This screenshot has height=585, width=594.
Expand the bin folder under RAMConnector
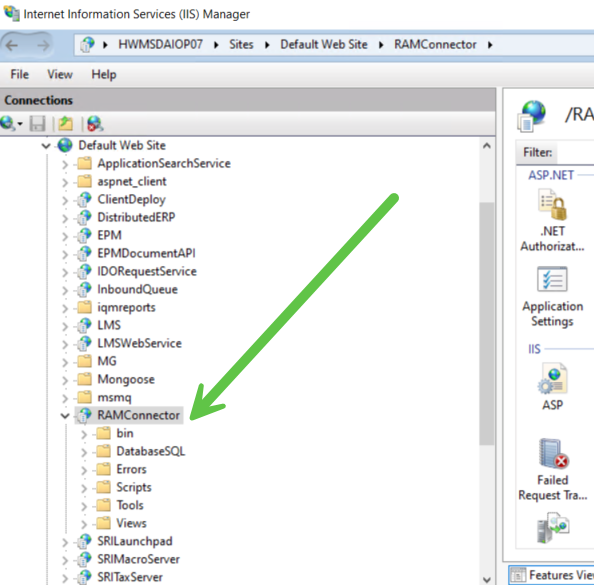[x=84, y=434]
